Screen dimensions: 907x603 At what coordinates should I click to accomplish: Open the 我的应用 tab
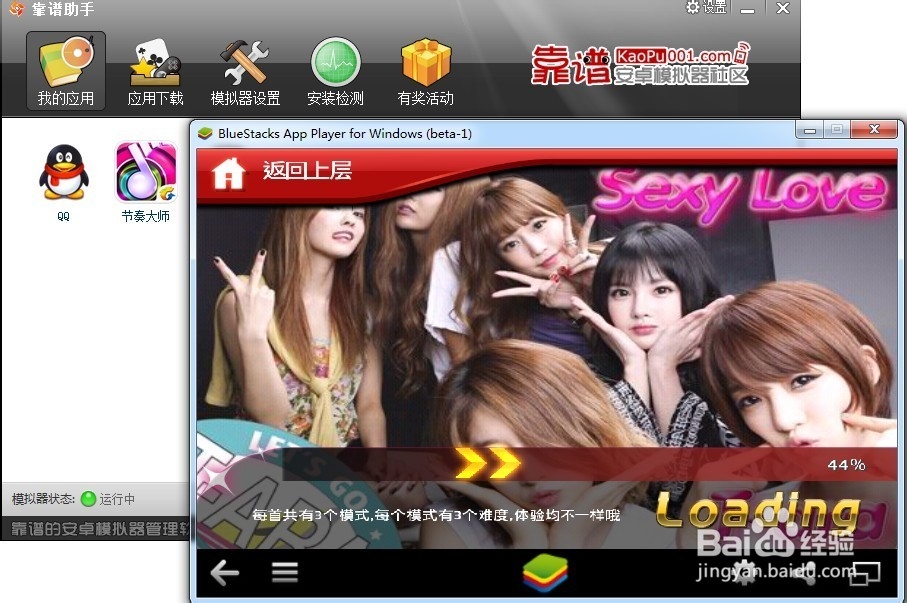(x=66, y=71)
